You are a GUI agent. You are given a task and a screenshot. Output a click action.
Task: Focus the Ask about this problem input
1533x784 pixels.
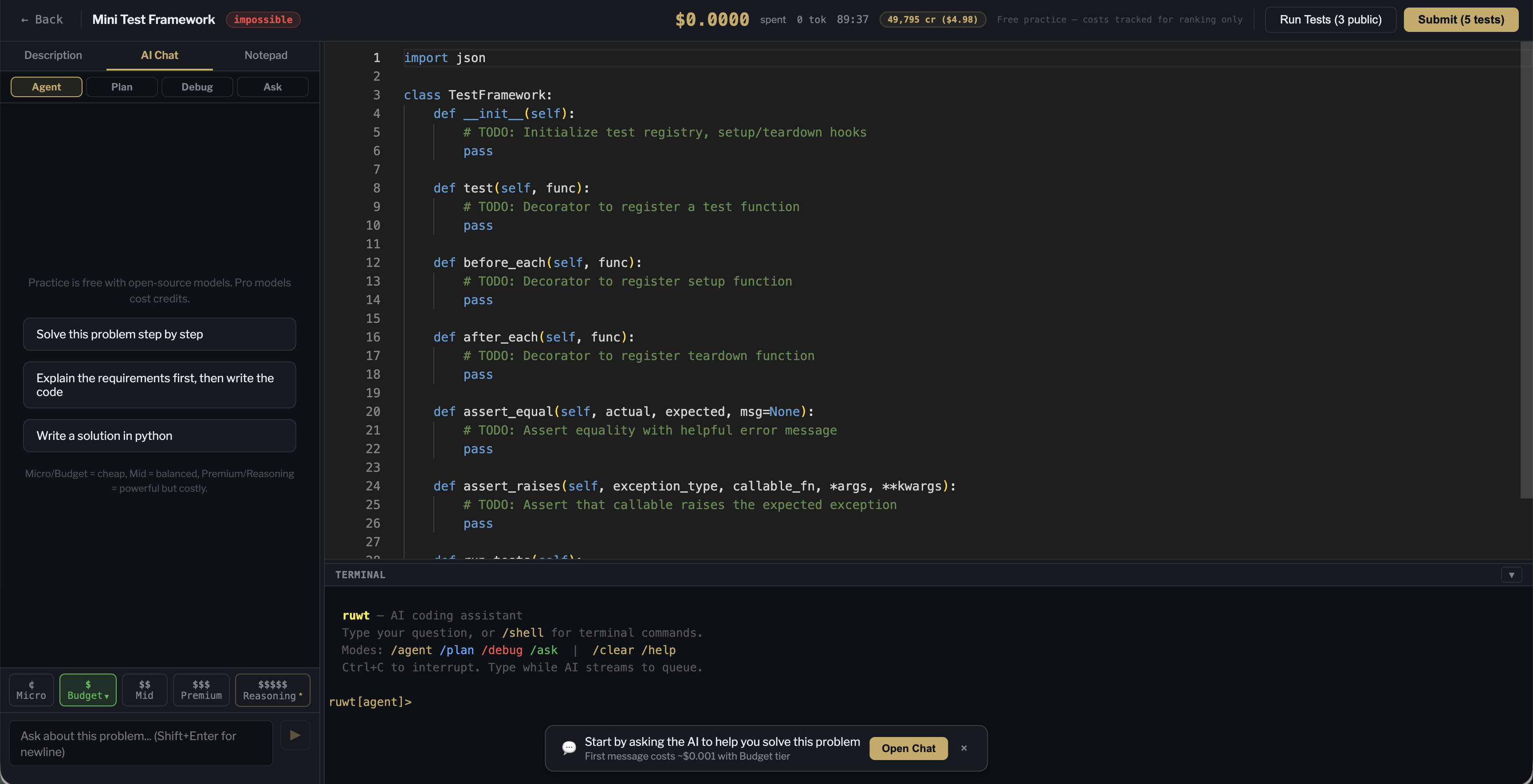pos(141,743)
